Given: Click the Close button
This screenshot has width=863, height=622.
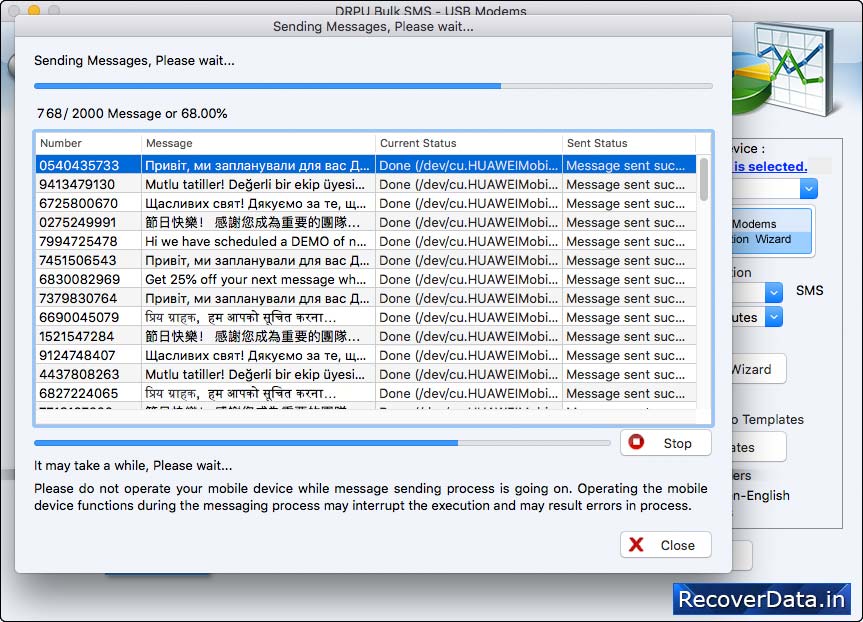Looking at the screenshot, I should pyautogui.click(x=665, y=545).
